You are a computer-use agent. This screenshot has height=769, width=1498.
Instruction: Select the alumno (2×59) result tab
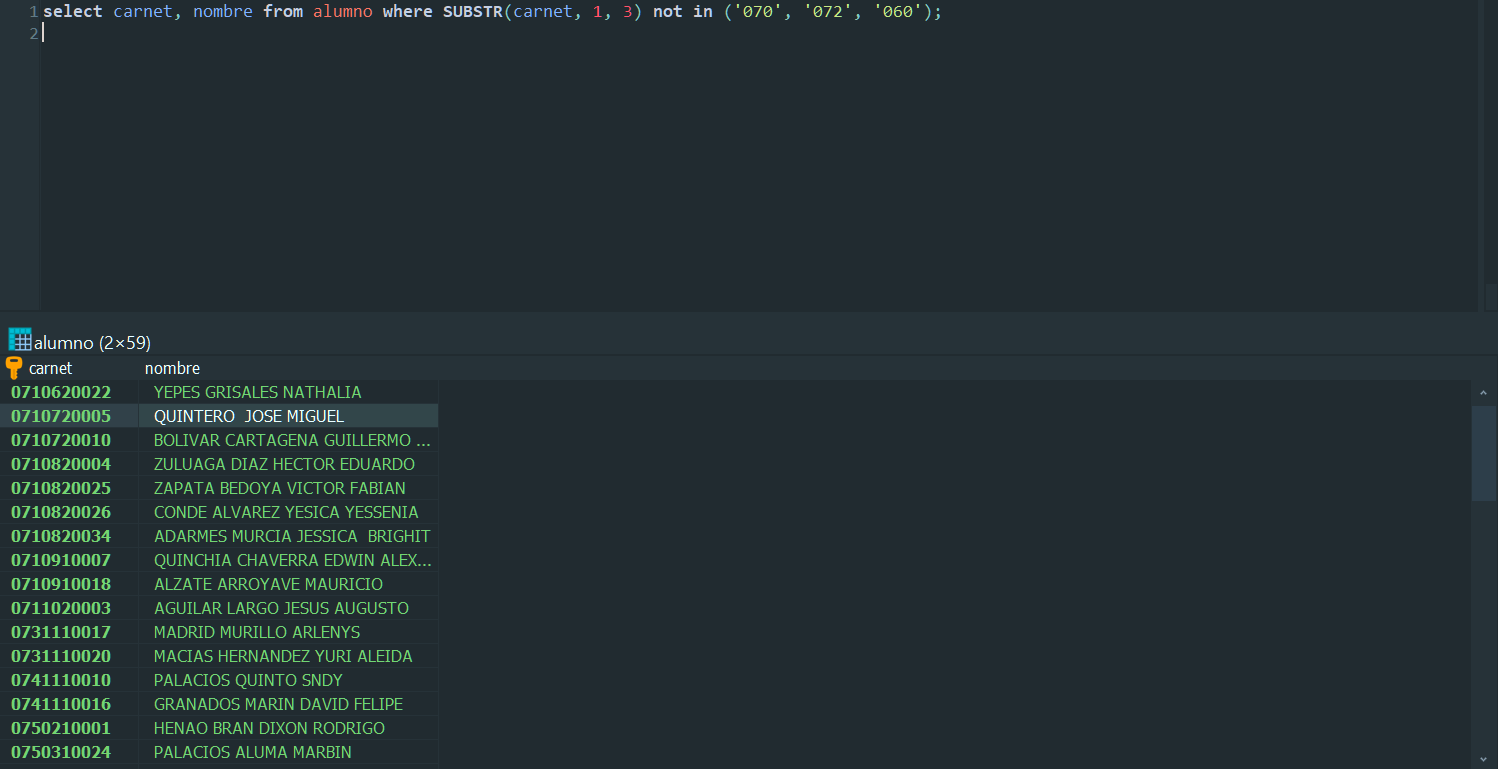coord(92,343)
